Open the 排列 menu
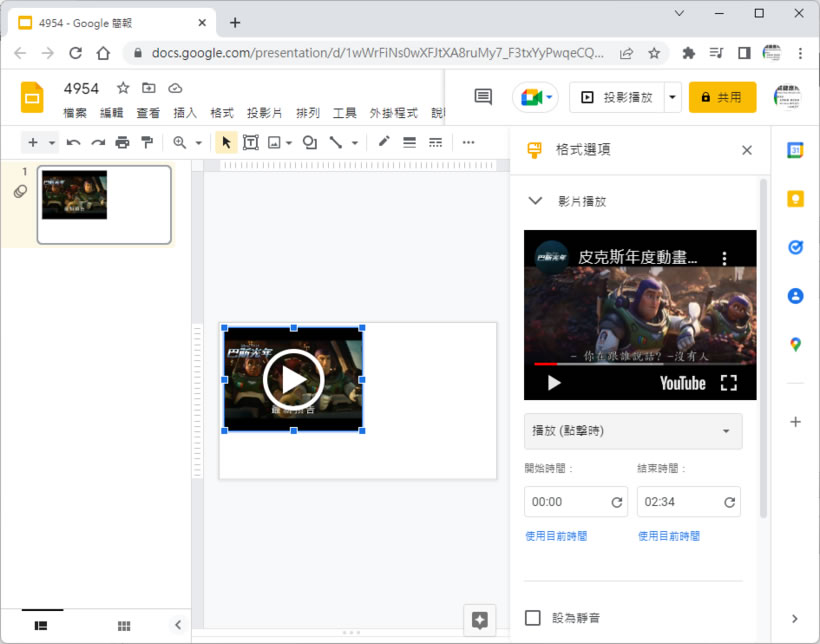The width and height of the screenshot is (820, 644). [x=308, y=113]
